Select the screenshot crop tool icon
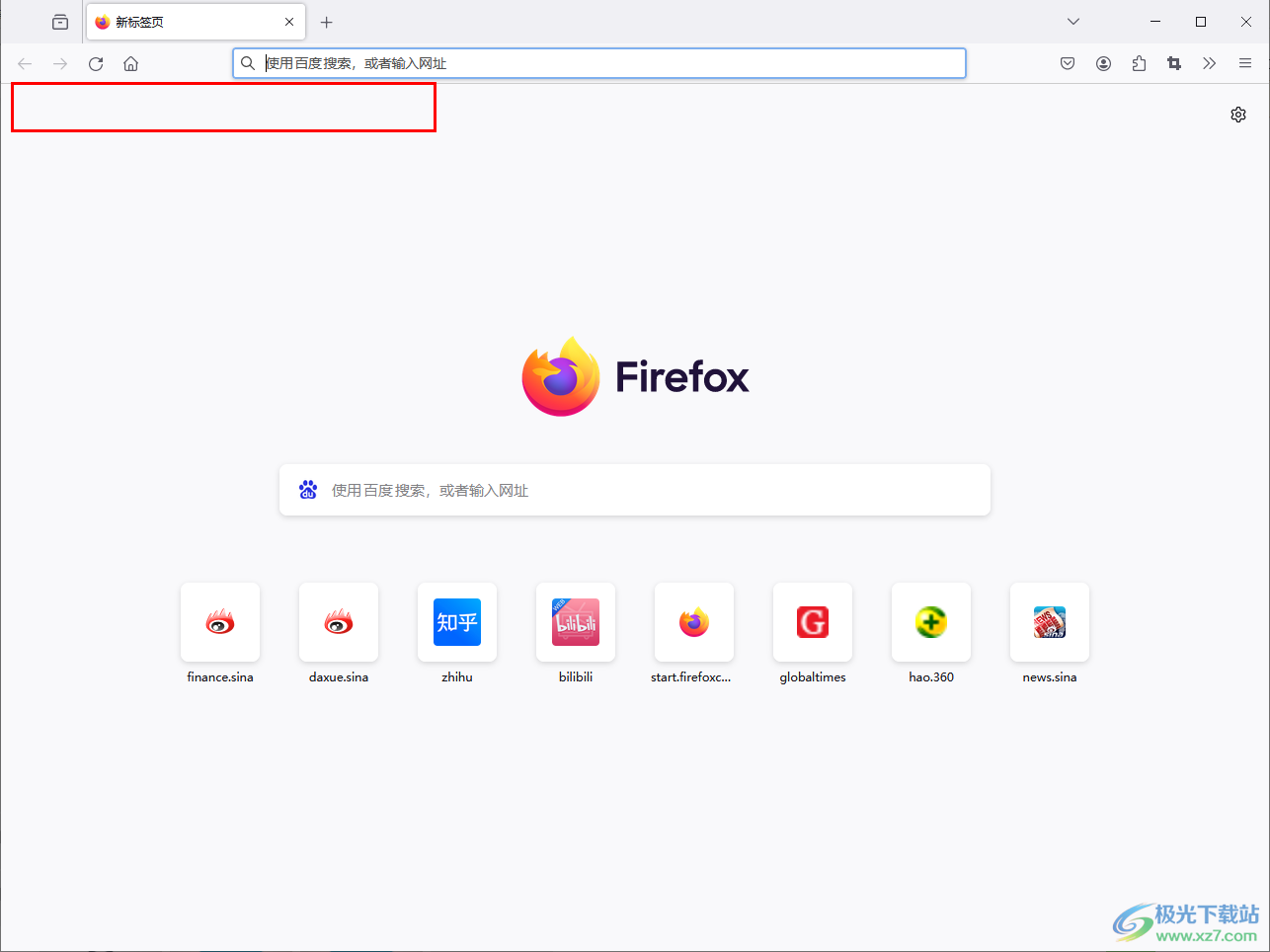Viewport: 1270px width, 952px height. click(1174, 63)
